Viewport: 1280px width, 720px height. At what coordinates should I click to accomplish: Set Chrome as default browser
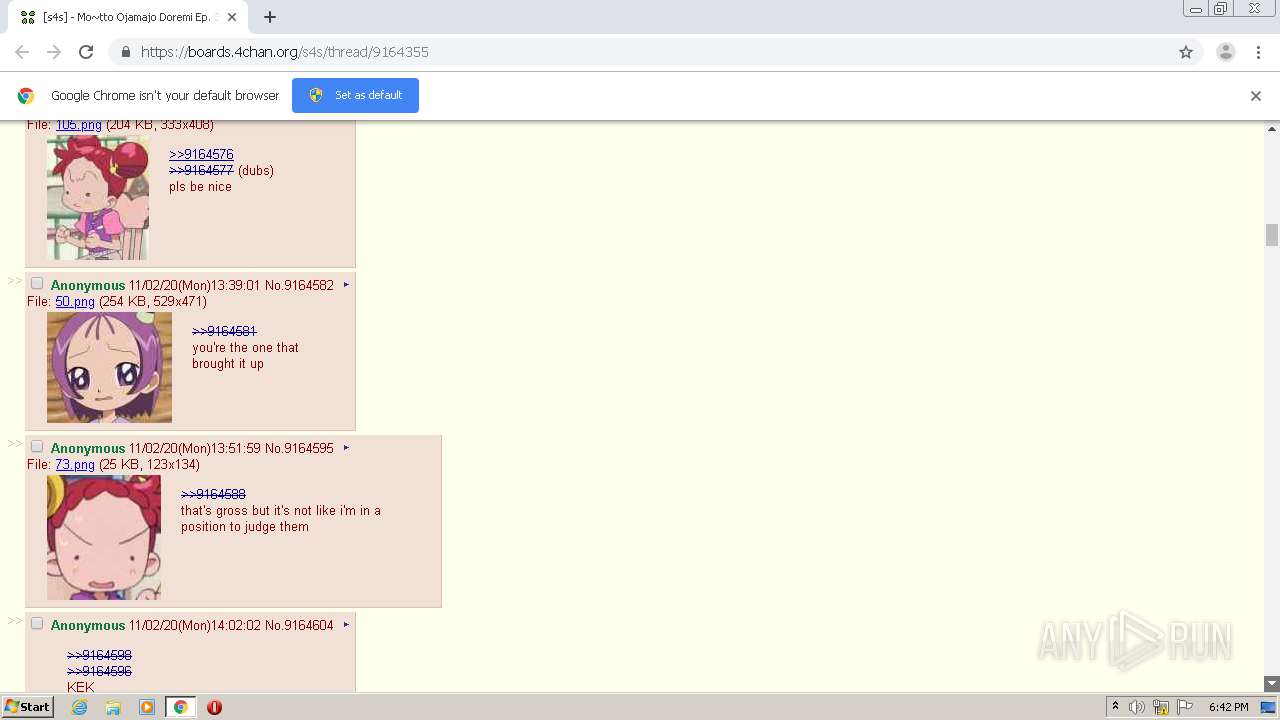(x=355, y=95)
